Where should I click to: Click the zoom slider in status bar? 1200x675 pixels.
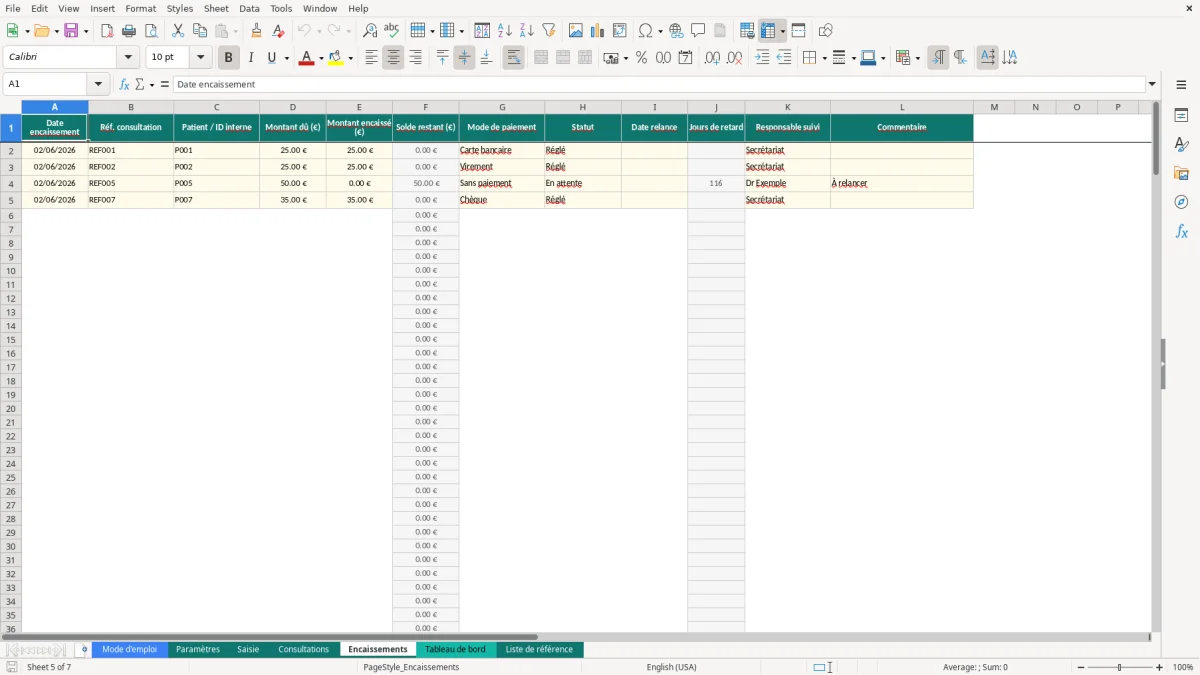[x=1120, y=667]
